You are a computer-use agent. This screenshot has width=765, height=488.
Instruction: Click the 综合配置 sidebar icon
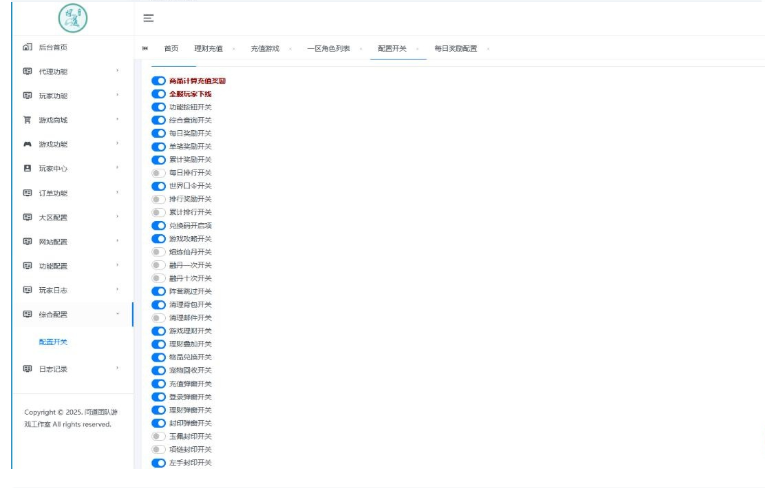click(27, 314)
